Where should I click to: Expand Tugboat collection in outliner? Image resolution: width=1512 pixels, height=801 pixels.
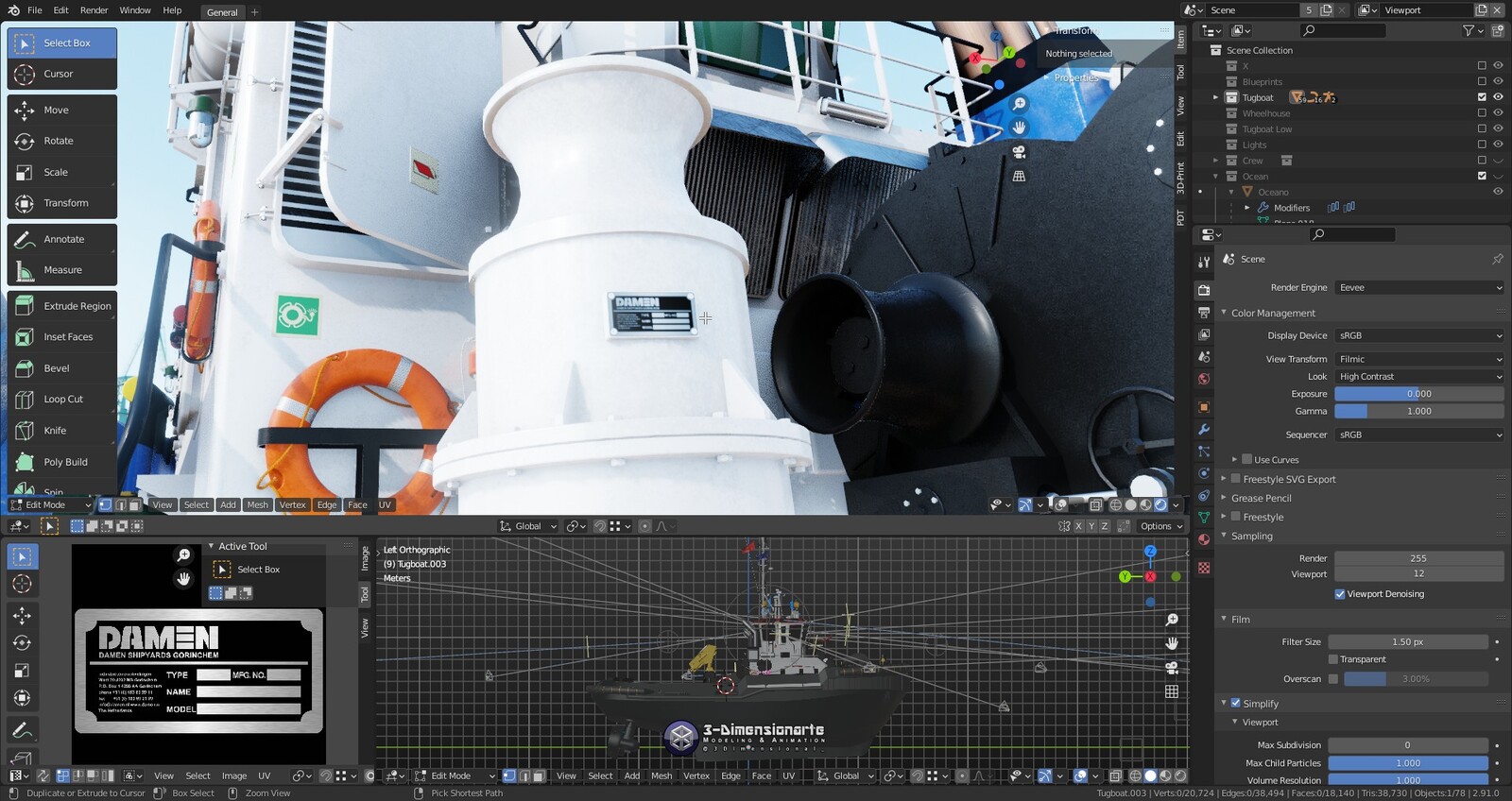coord(1215,97)
